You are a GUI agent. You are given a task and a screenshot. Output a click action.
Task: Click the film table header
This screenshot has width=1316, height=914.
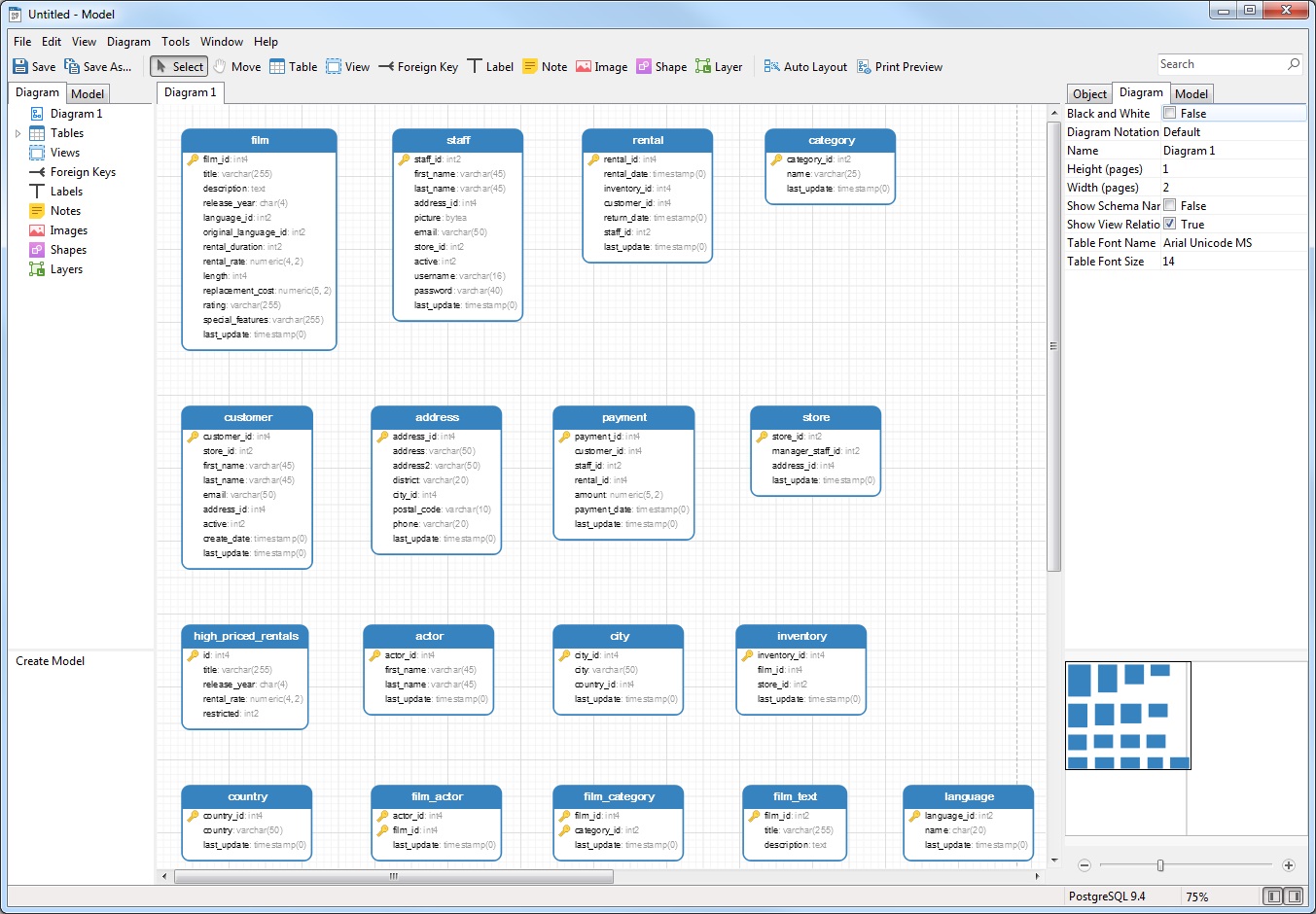pyautogui.click(x=260, y=140)
